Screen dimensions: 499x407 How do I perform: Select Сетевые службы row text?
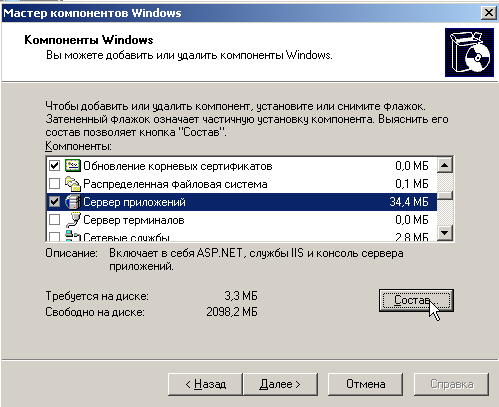point(126,237)
